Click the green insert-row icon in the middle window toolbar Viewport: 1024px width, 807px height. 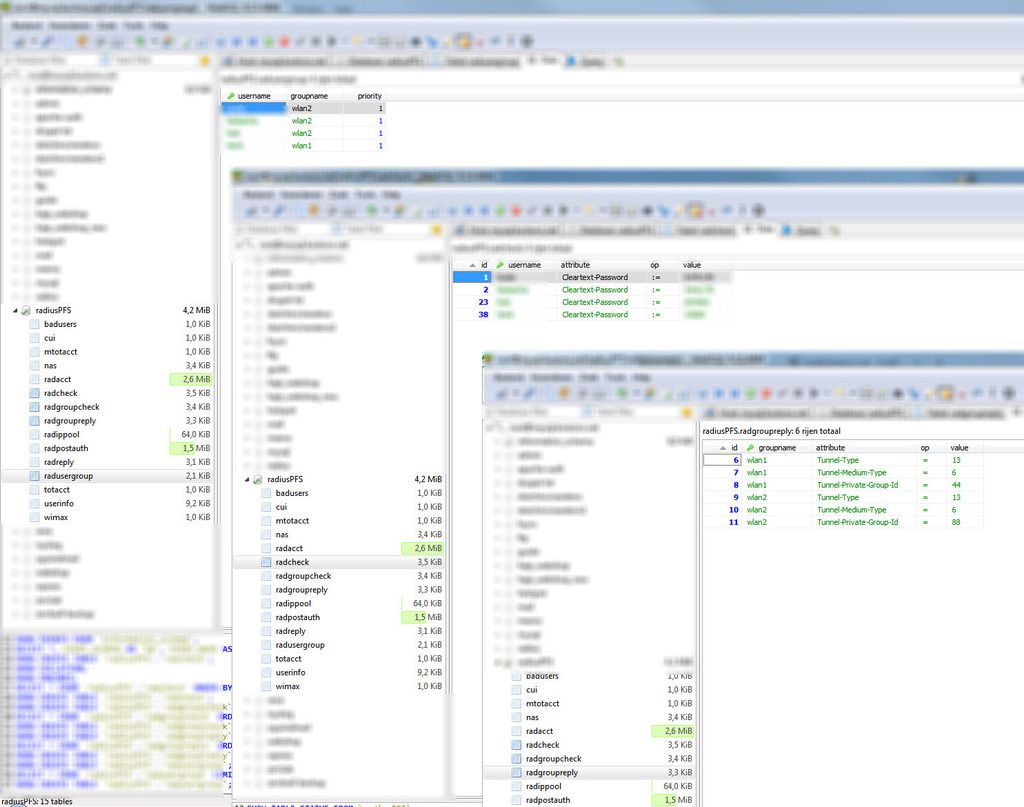500,211
